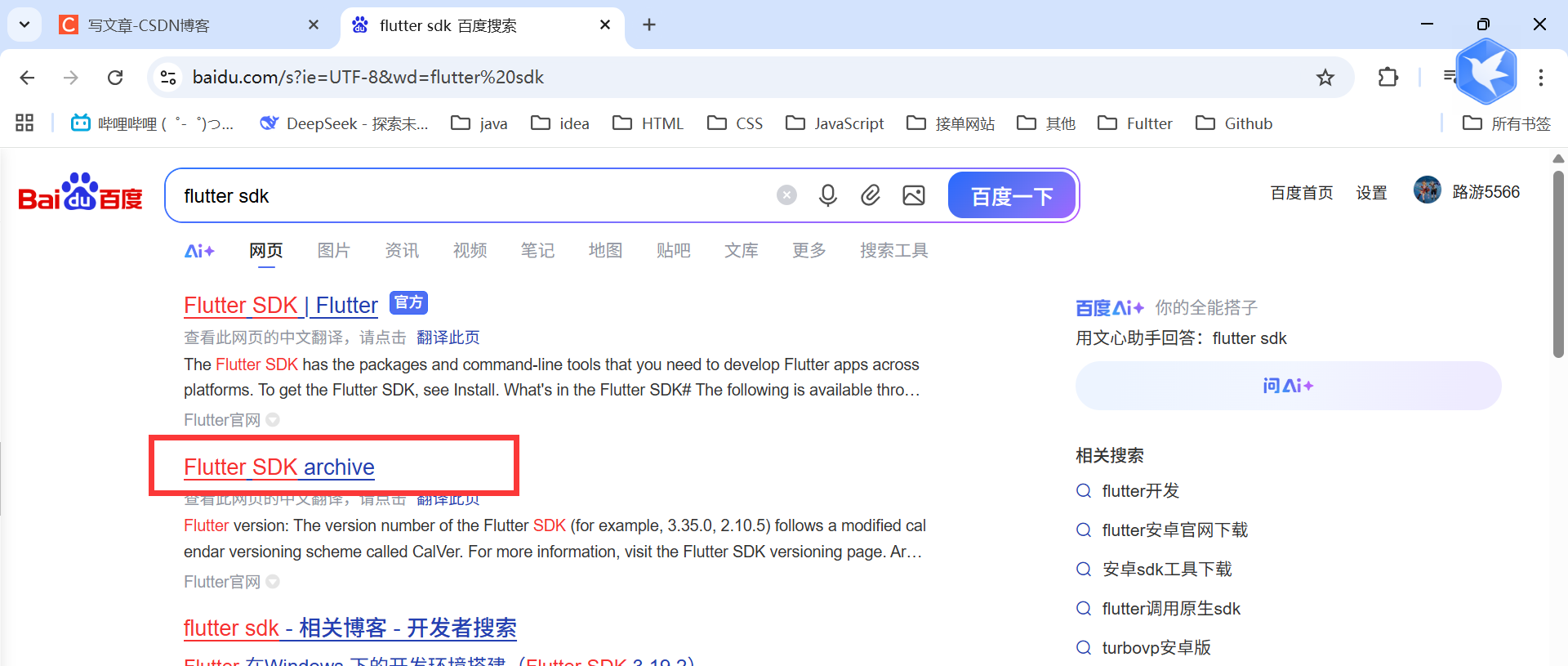Open the DeepSeek bookmark

pyautogui.click(x=344, y=123)
